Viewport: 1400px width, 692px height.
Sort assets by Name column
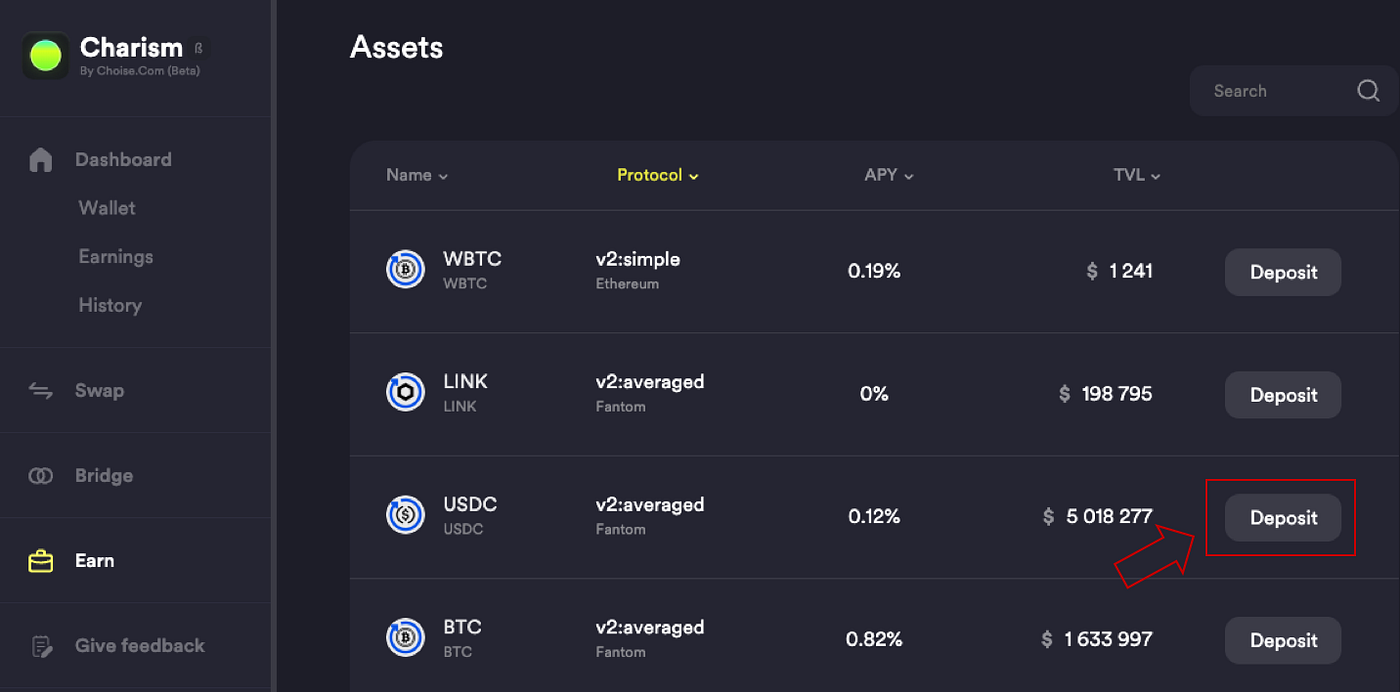pyautogui.click(x=417, y=175)
